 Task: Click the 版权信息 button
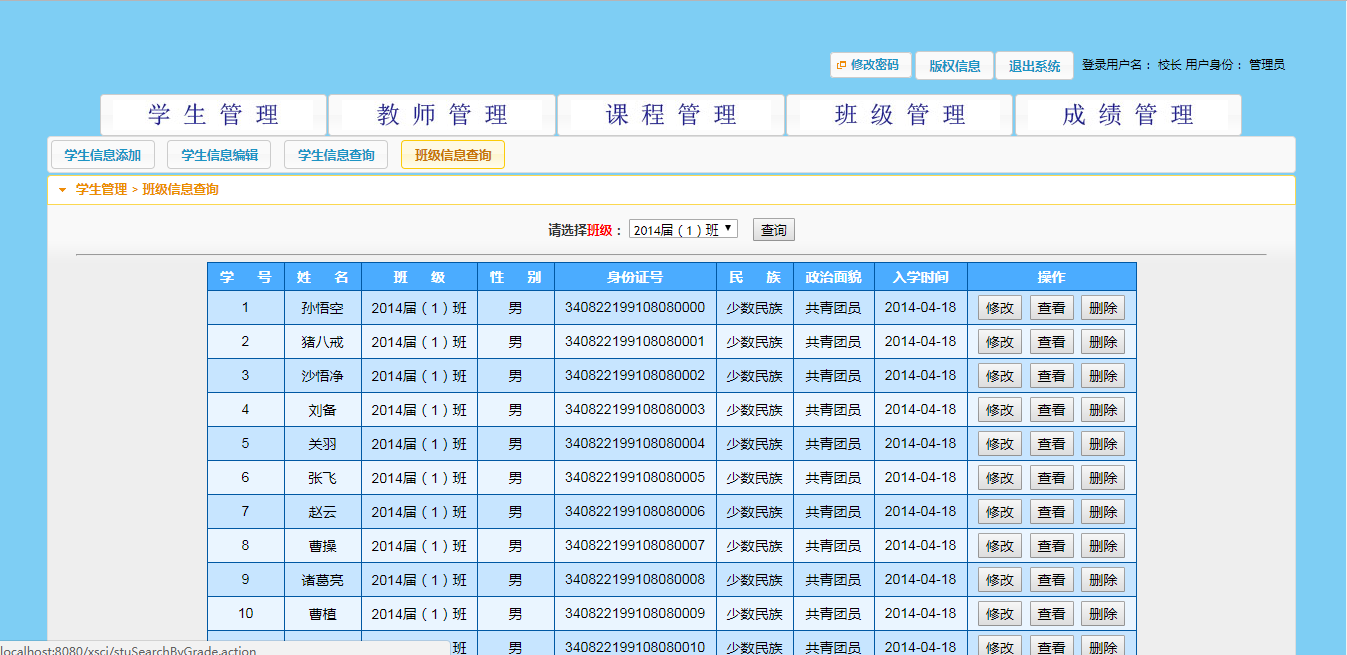[x=954, y=66]
